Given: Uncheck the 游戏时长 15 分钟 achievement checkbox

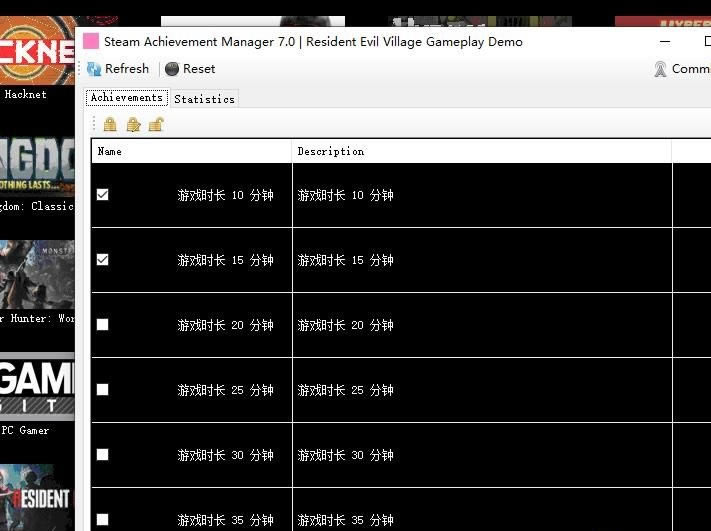Looking at the screenshot, I should 103,260.
